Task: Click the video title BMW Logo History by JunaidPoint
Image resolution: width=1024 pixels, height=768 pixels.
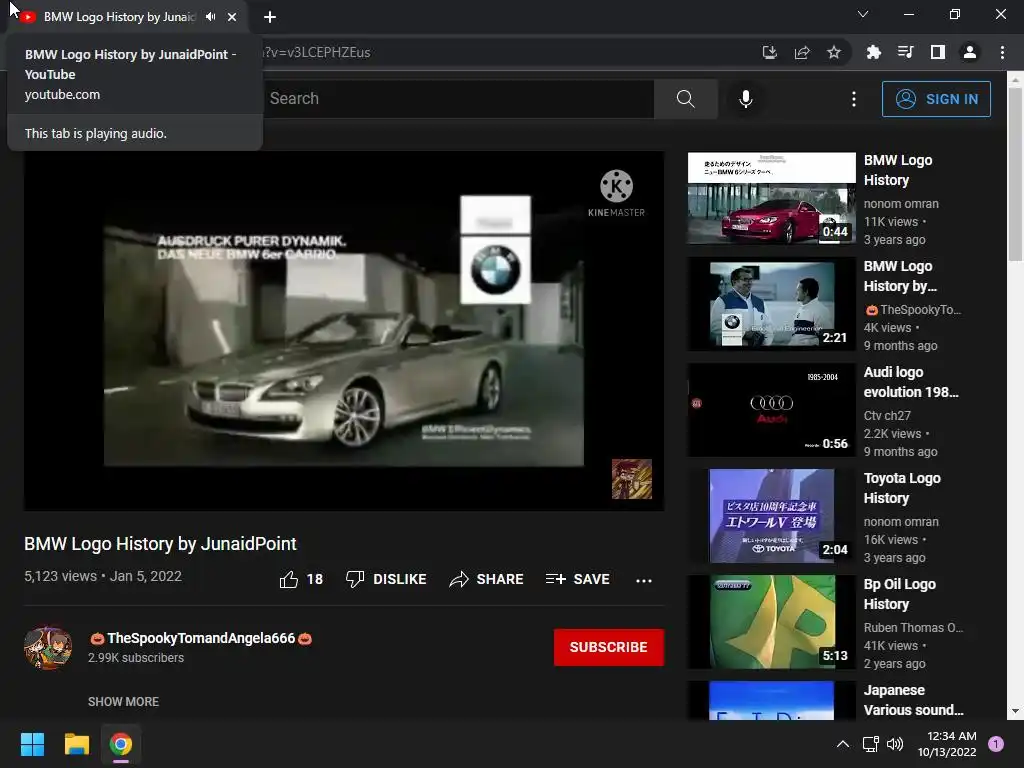Action: (x=160, y=544)
